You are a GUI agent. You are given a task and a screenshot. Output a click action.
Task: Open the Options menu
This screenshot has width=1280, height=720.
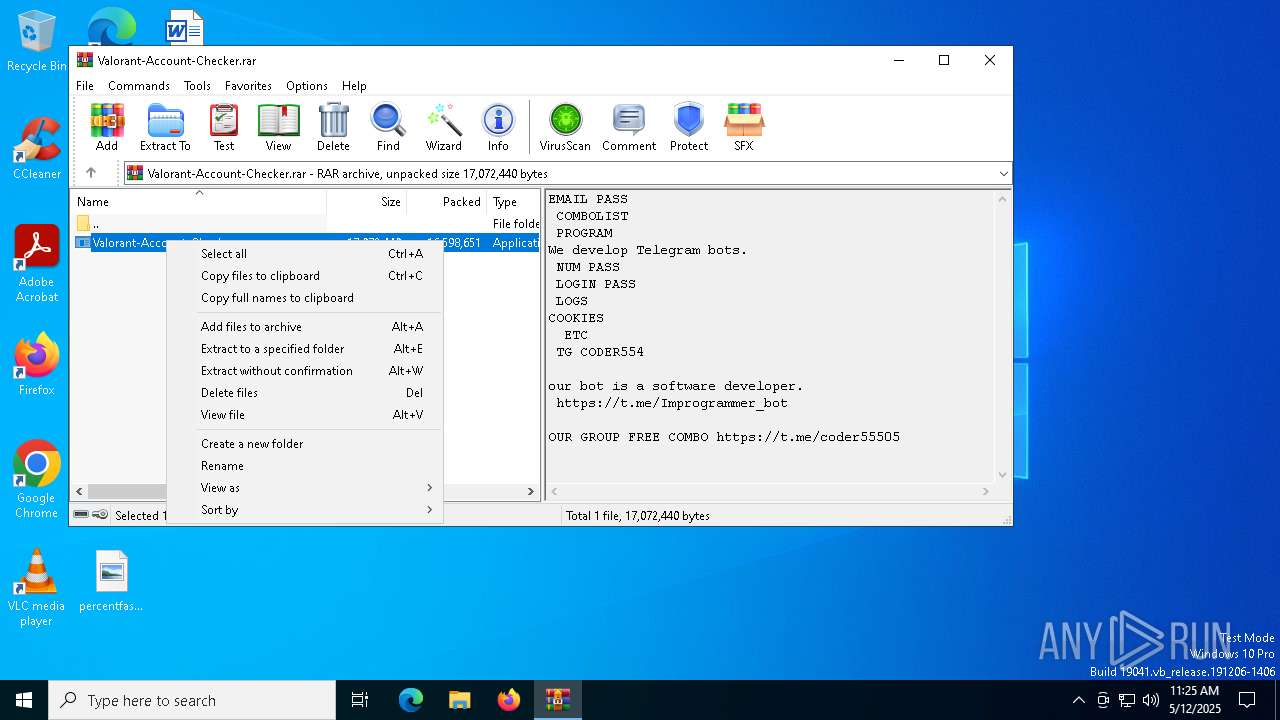tap(307, 86)
